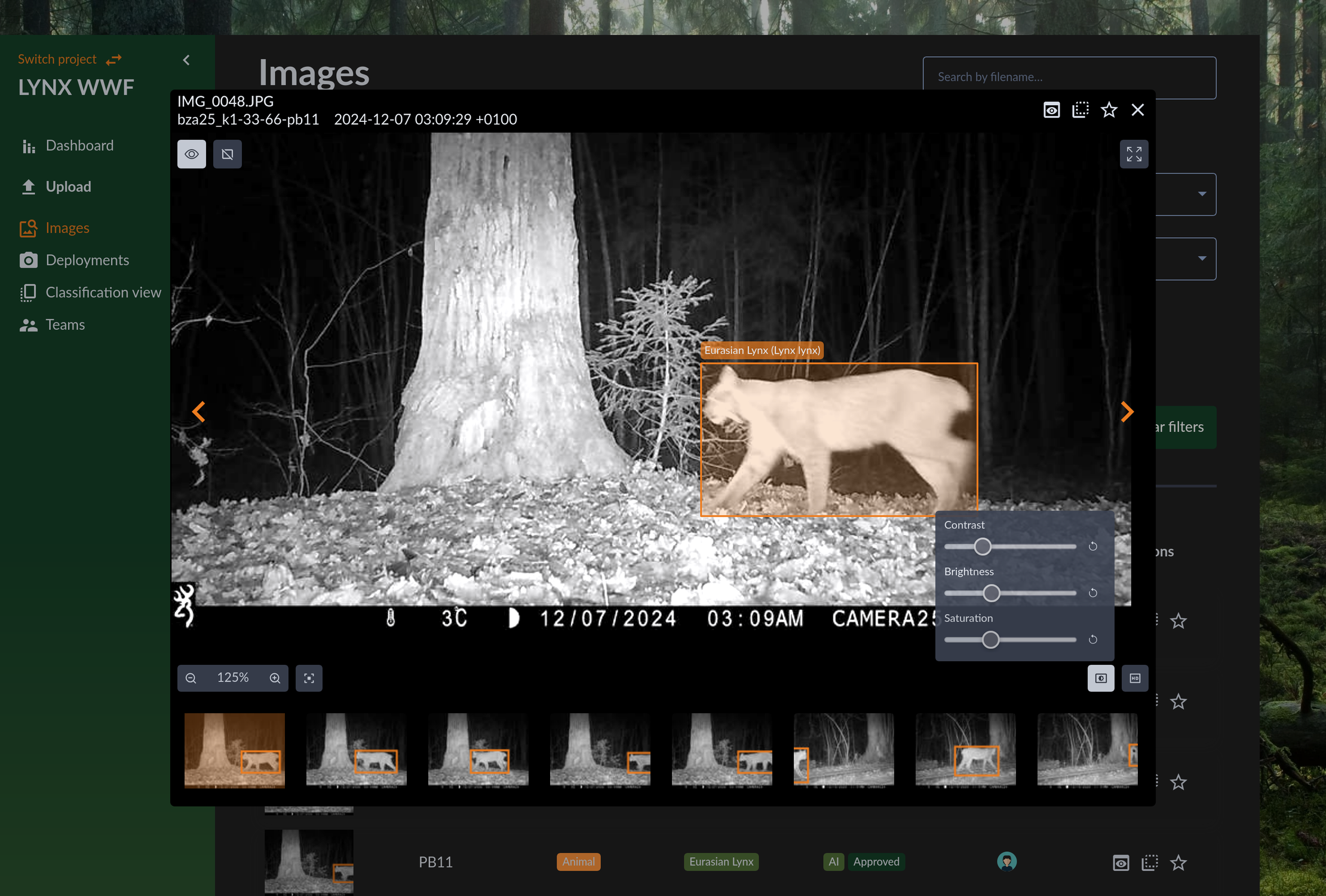Adjust the Contrast slider
The height and width of the screenshot is (896, 1326).
point(983,547)
